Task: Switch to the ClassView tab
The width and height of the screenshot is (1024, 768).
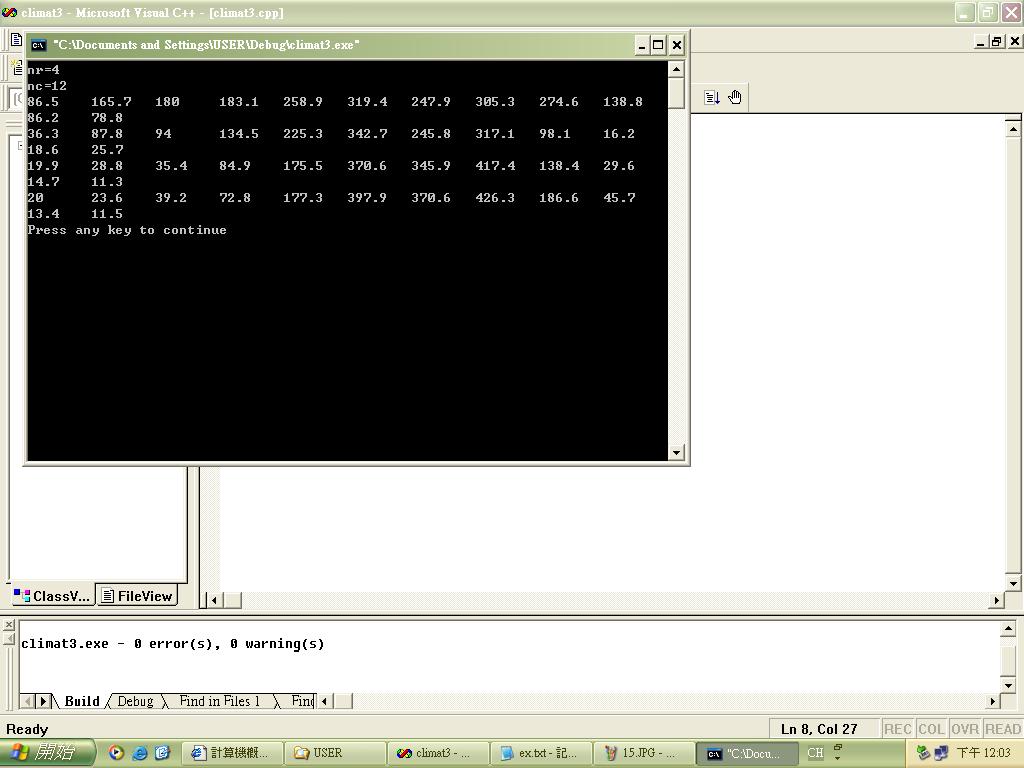Action: point(52,596)
